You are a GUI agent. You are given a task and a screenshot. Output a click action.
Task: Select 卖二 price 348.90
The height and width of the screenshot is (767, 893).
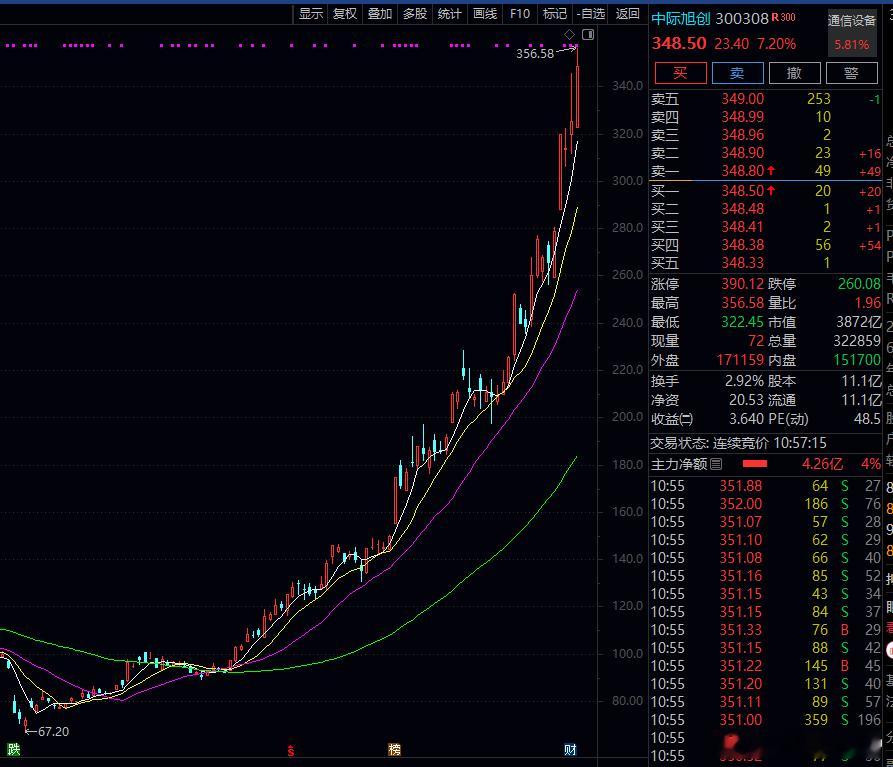[743, 153]
